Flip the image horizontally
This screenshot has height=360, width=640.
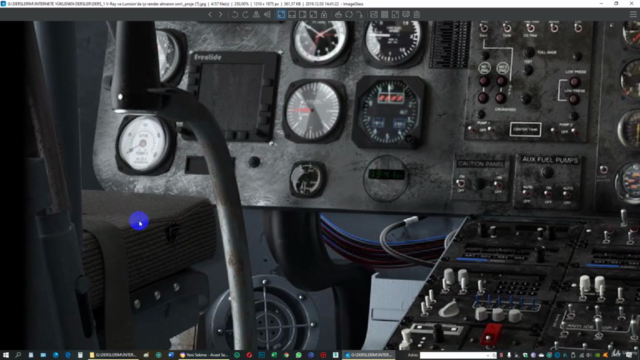[256, 15]
